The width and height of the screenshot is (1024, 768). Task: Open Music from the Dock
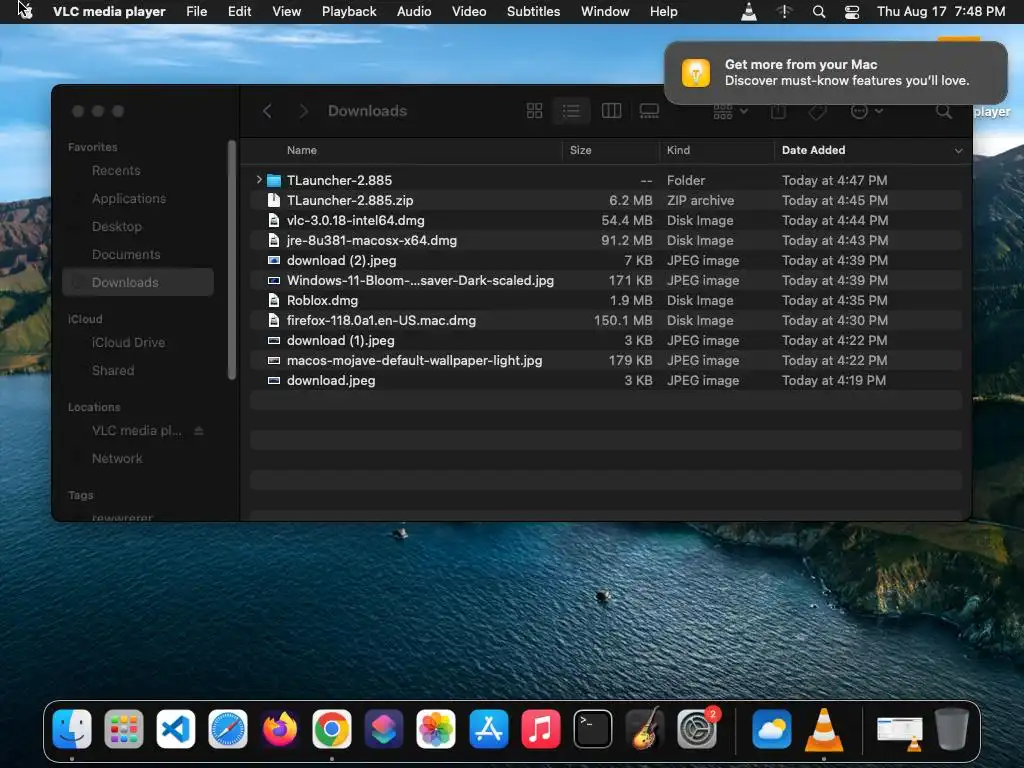(x=541, y=728)
